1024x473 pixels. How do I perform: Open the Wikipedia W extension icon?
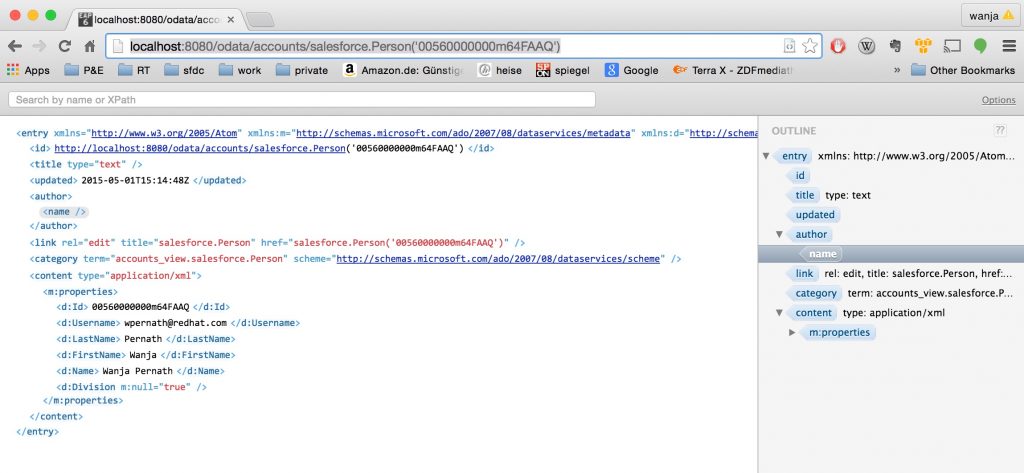[867, 46]
